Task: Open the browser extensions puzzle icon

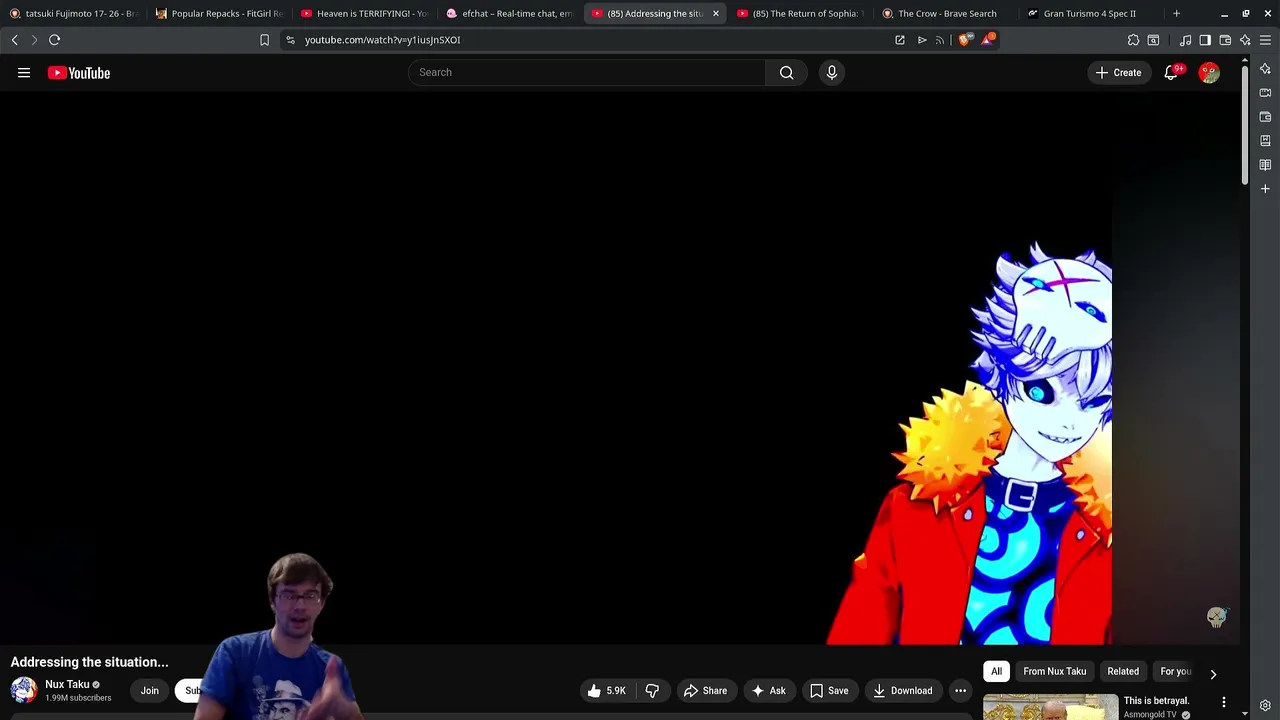Action: click(x=1133, y=40)
